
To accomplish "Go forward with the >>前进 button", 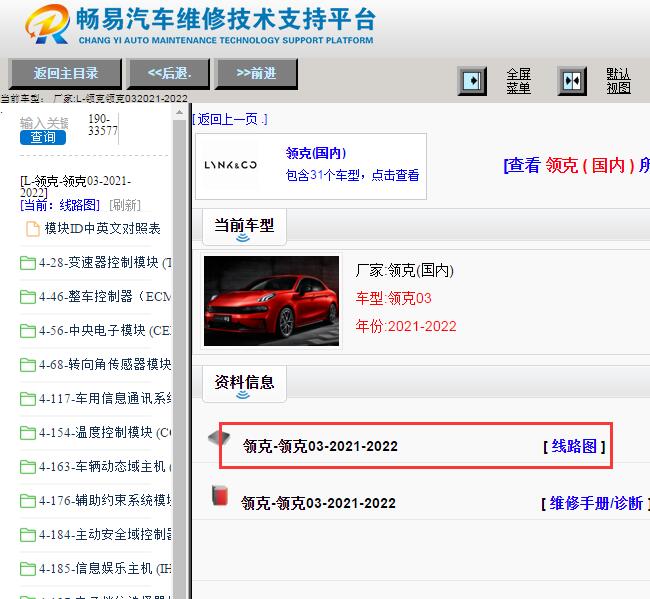I will coord(256,74).
